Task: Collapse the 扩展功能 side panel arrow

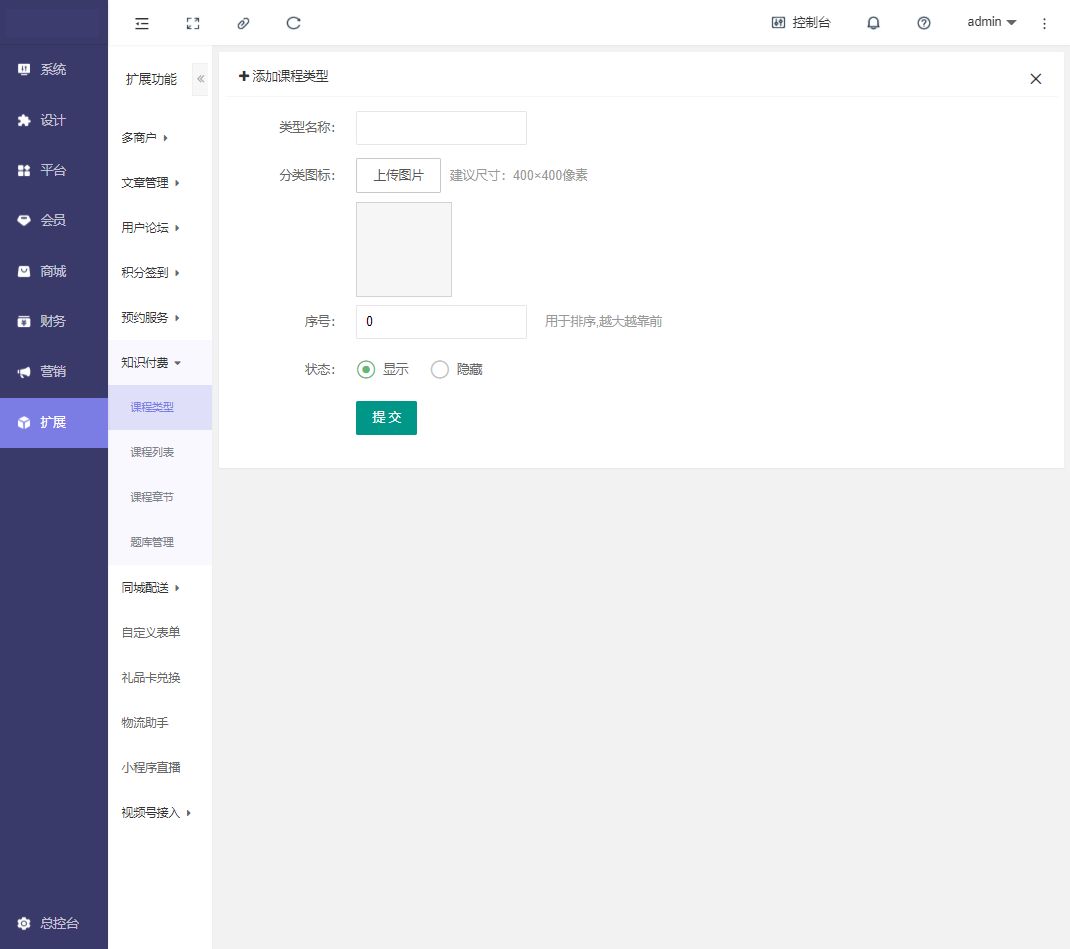Action: (x=200, y=79)
